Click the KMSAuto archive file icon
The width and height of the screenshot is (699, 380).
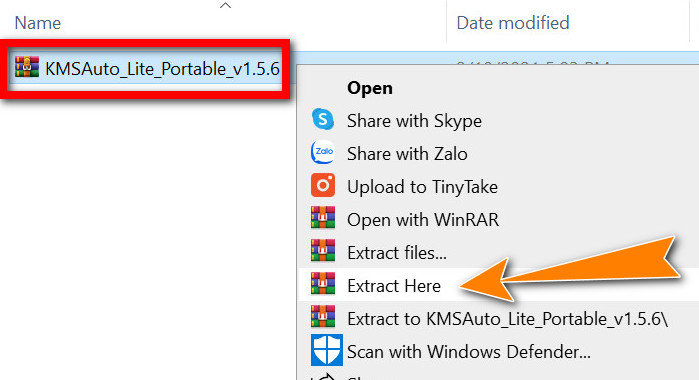pyautogui.click(x=27, y=67)
